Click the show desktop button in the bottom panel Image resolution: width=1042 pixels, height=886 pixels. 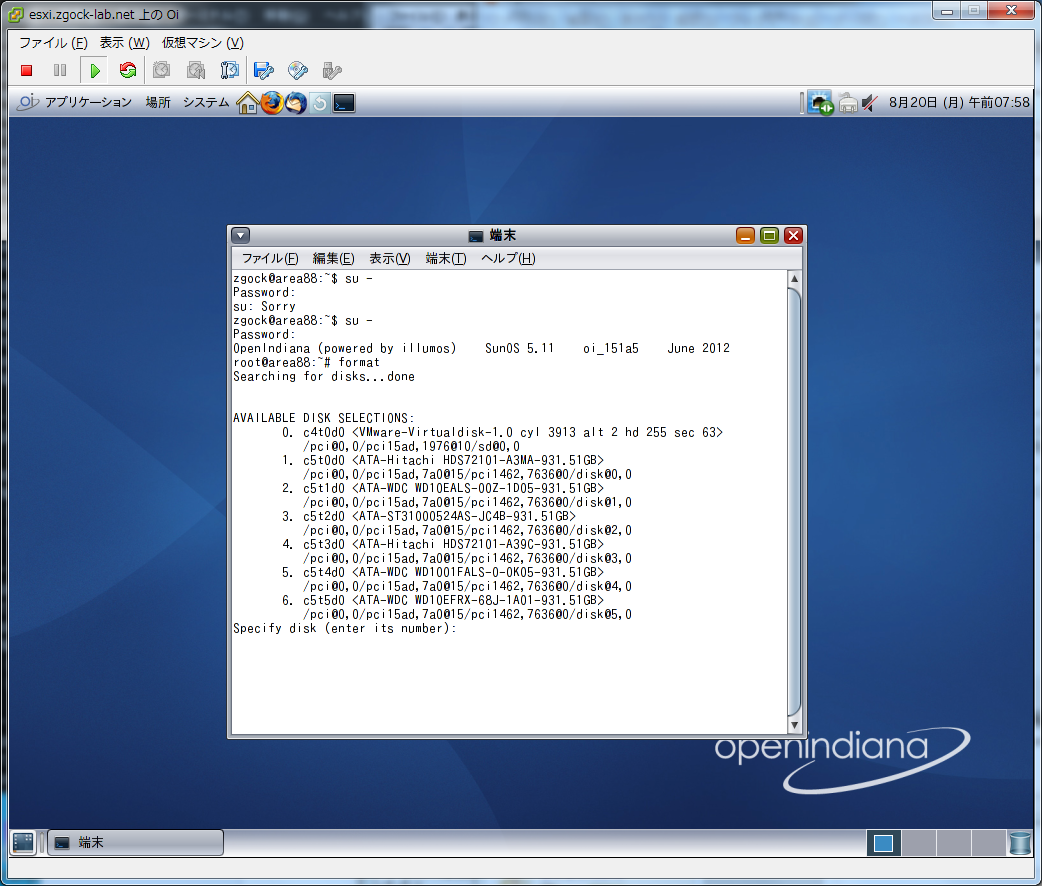(x=23, y=843)
